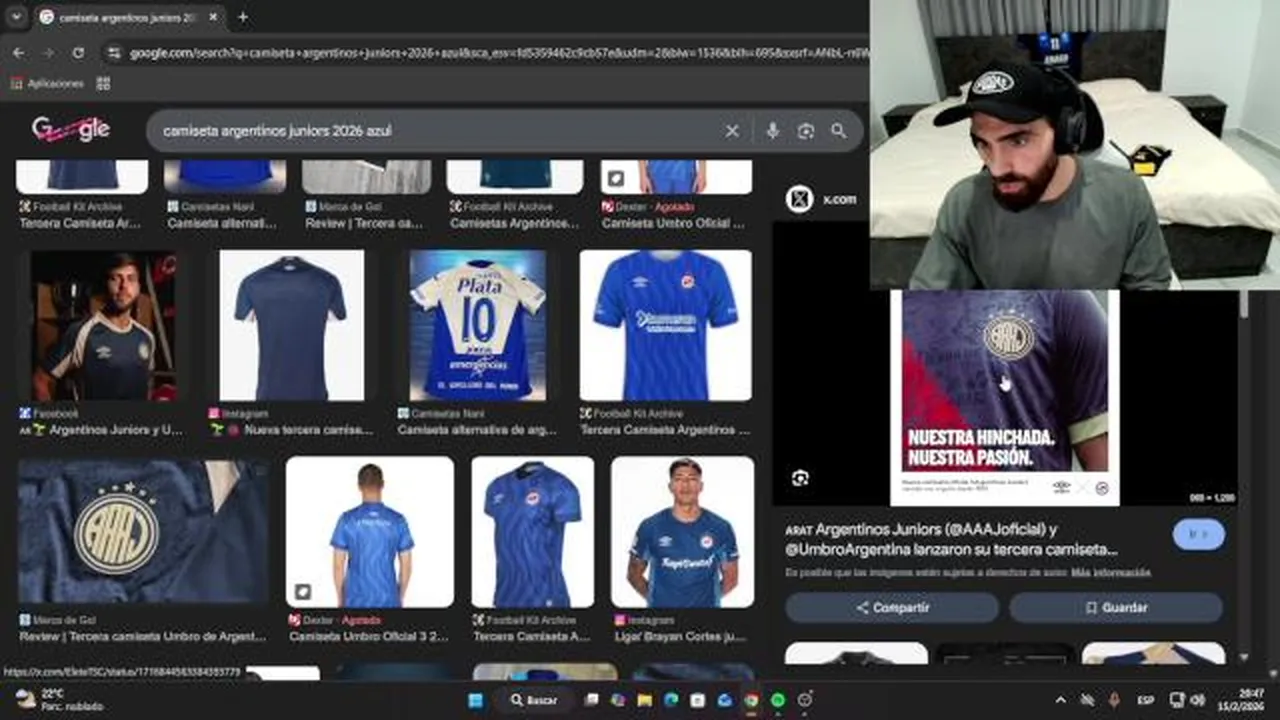Open the apps grid bookmark icon
The height and width of the screenshot is (720, 1280).
(103, 83)
